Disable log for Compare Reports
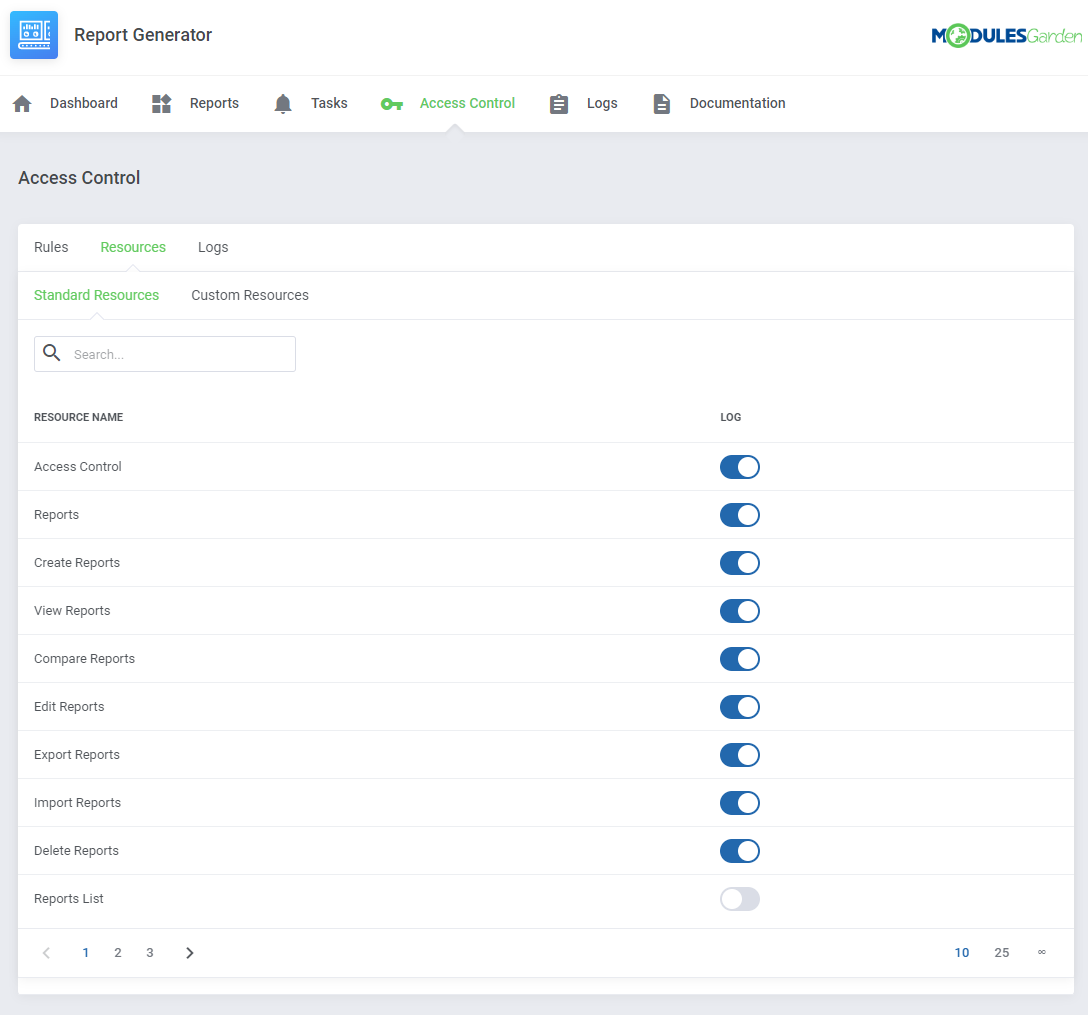 (x=740, y=658)
